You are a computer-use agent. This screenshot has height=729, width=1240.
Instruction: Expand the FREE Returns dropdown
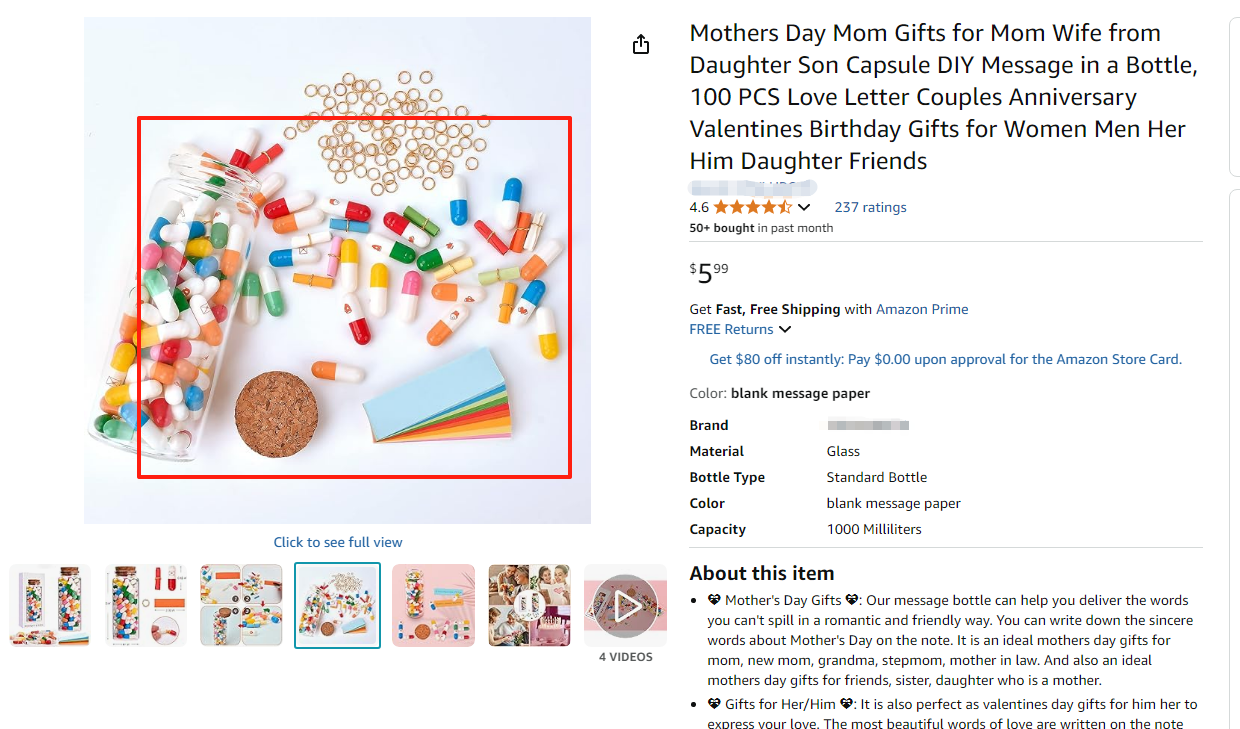[x=785, y=330]
